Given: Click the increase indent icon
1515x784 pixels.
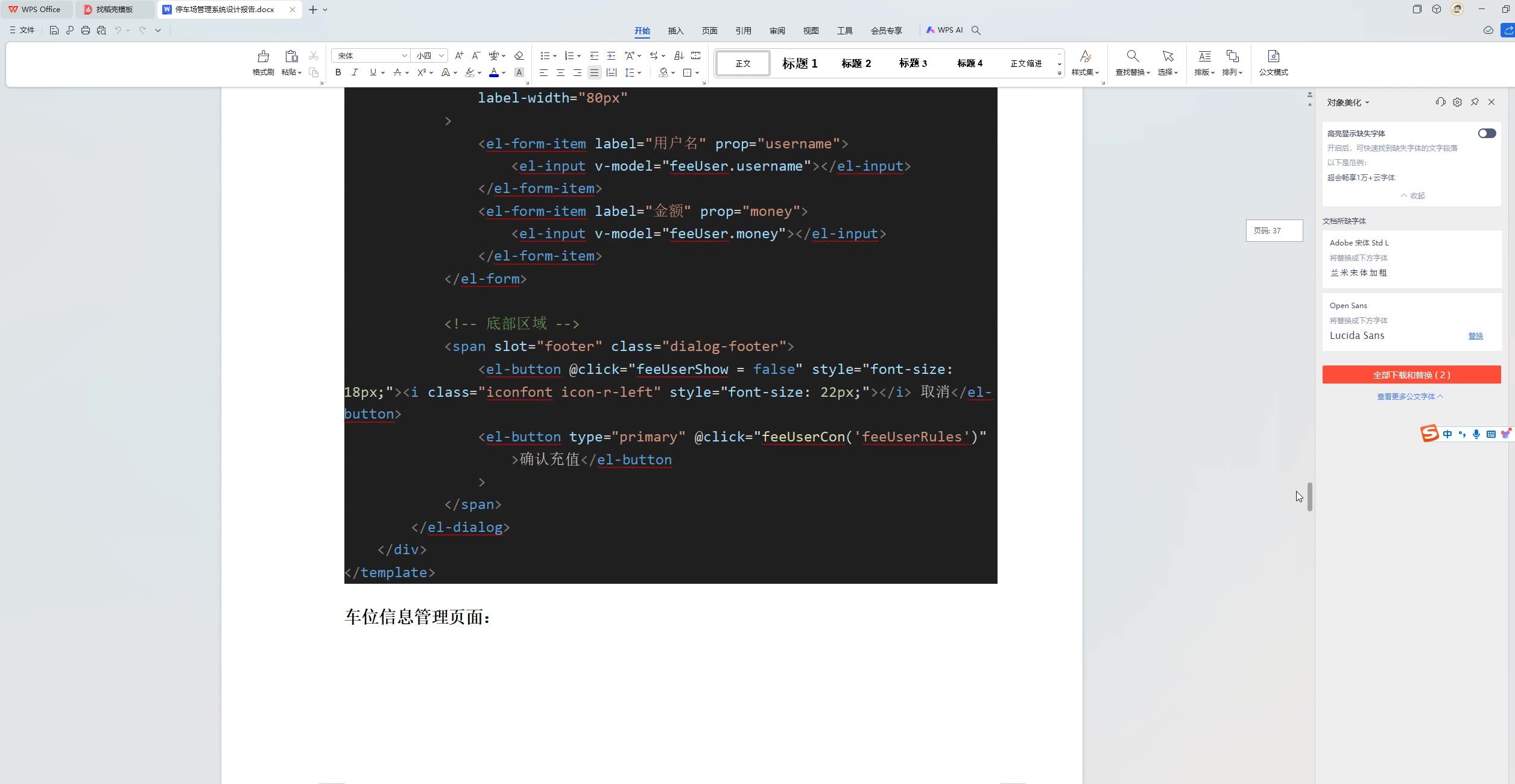Looking at the screenshot, I should click(x=611, y=55).
